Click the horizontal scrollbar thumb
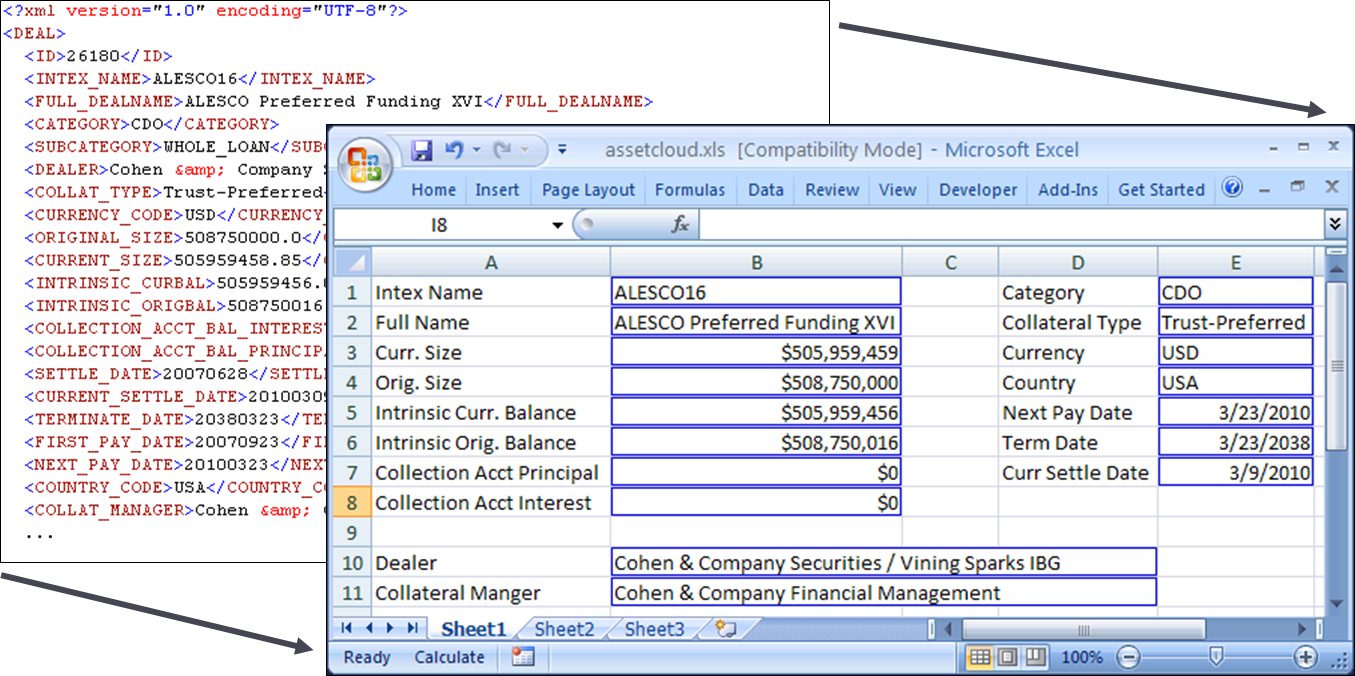 click(x=1084, y=629)
